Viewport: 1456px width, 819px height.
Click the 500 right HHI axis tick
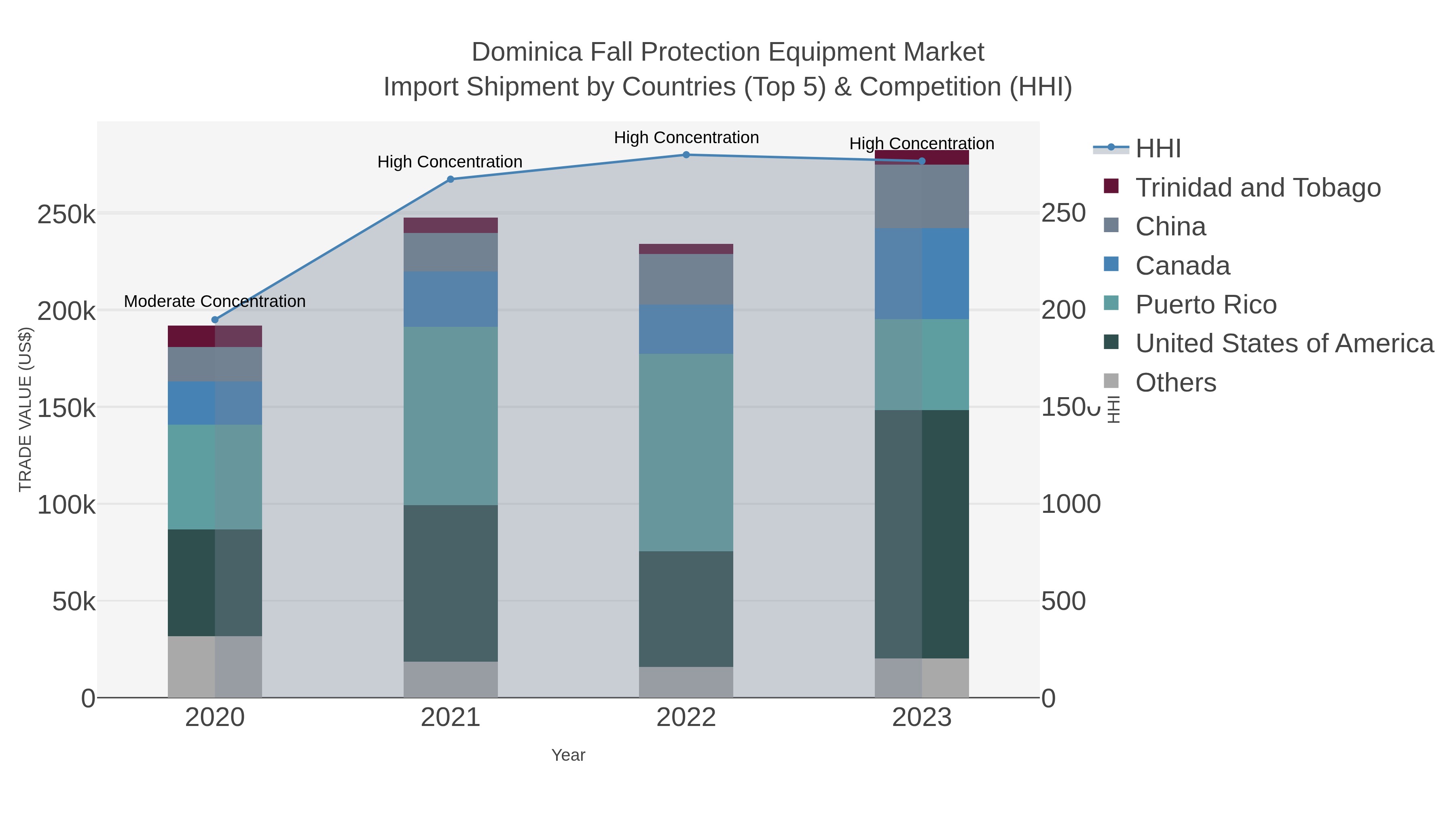point(1064,601)
